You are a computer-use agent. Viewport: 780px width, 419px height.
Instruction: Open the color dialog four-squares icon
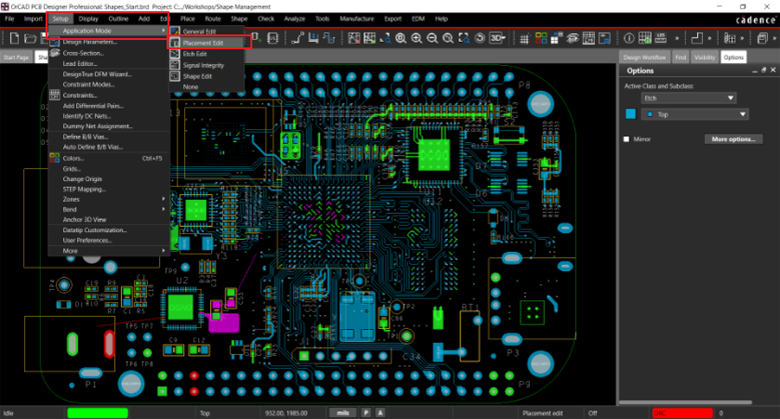click(x=541, y=38)
